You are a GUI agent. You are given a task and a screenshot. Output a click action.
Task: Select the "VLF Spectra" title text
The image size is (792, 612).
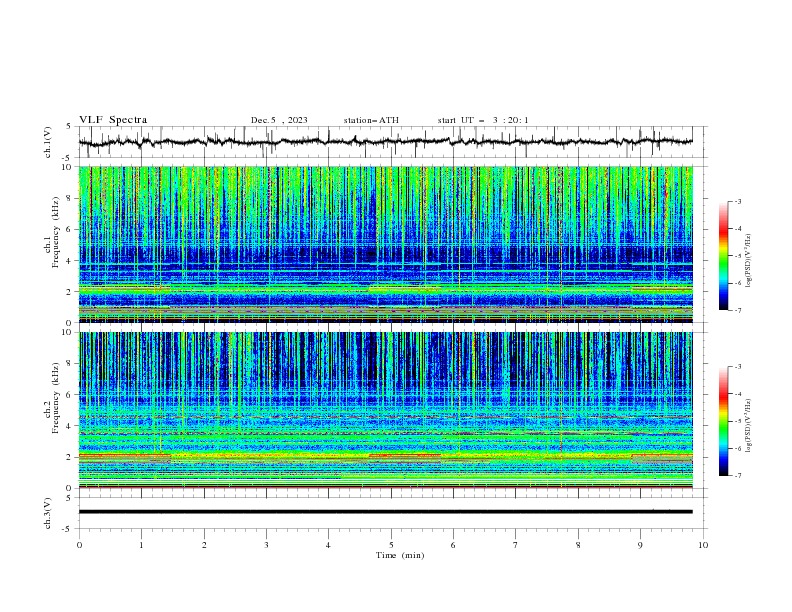[x=113, y=120]
